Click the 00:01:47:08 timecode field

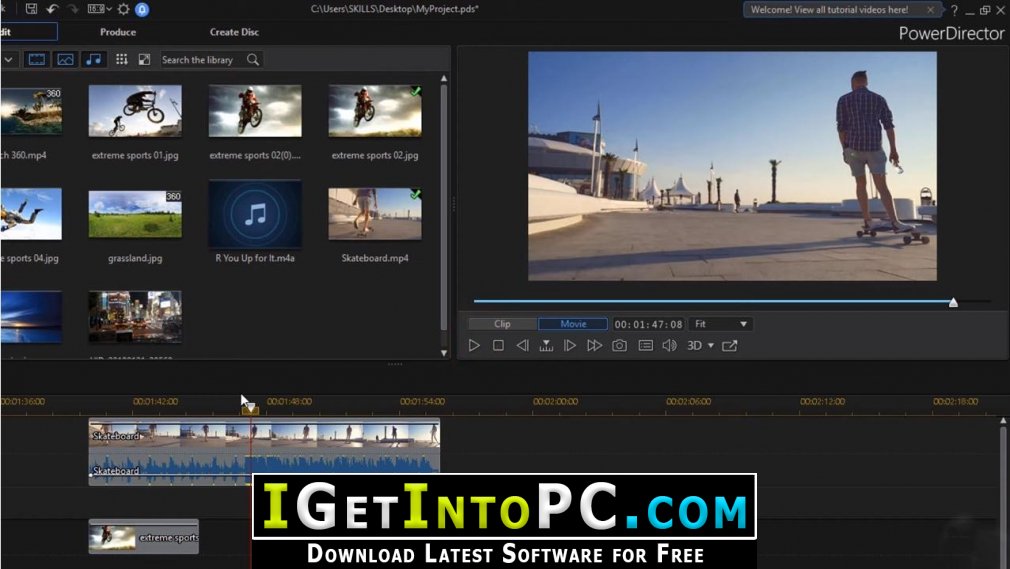[648, 324]
